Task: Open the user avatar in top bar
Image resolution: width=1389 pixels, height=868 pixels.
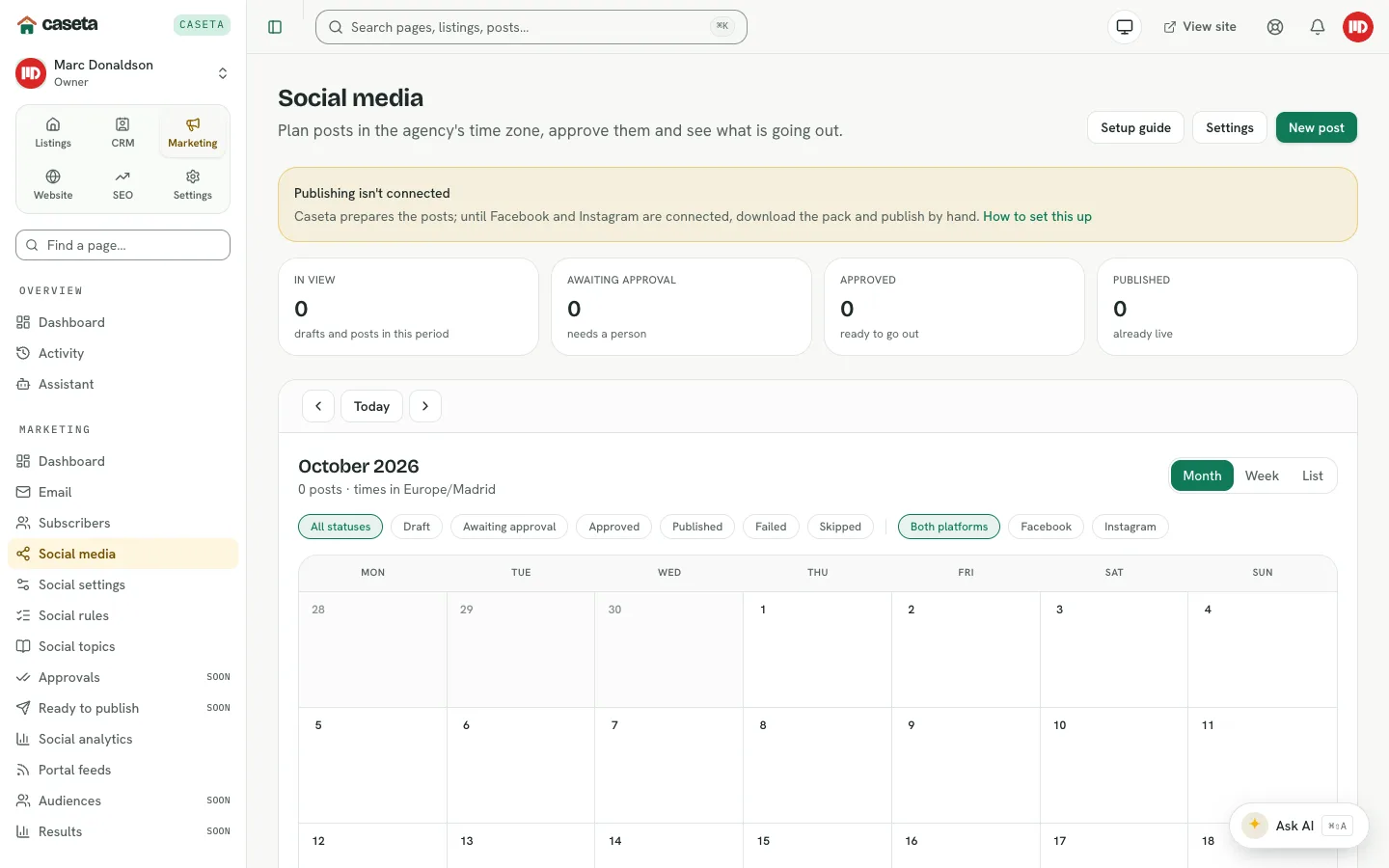Action: click(x=1358, y=27)
